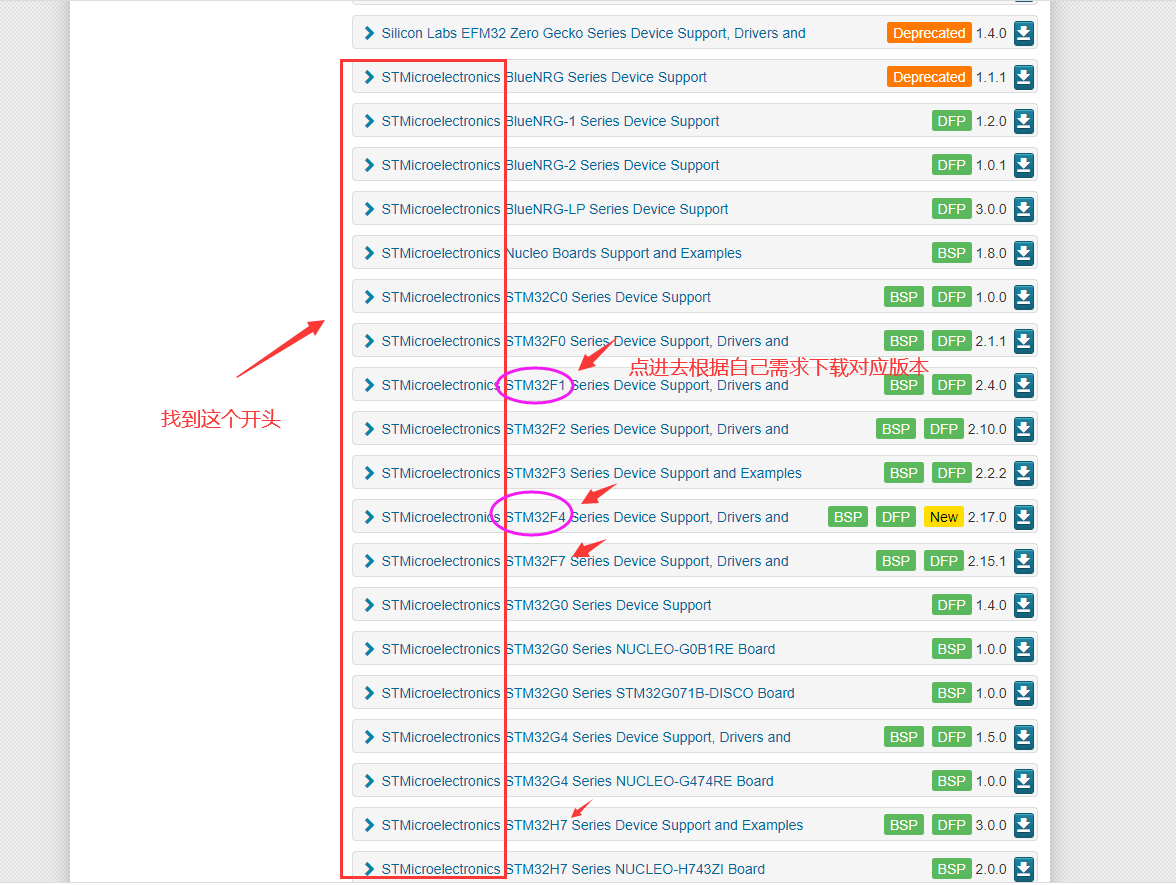Viewport: 1176px width, 885px height.
Task: Open STM32H7 Series NUCLEO-H743ZI Board link
Action: click(573, 869)
